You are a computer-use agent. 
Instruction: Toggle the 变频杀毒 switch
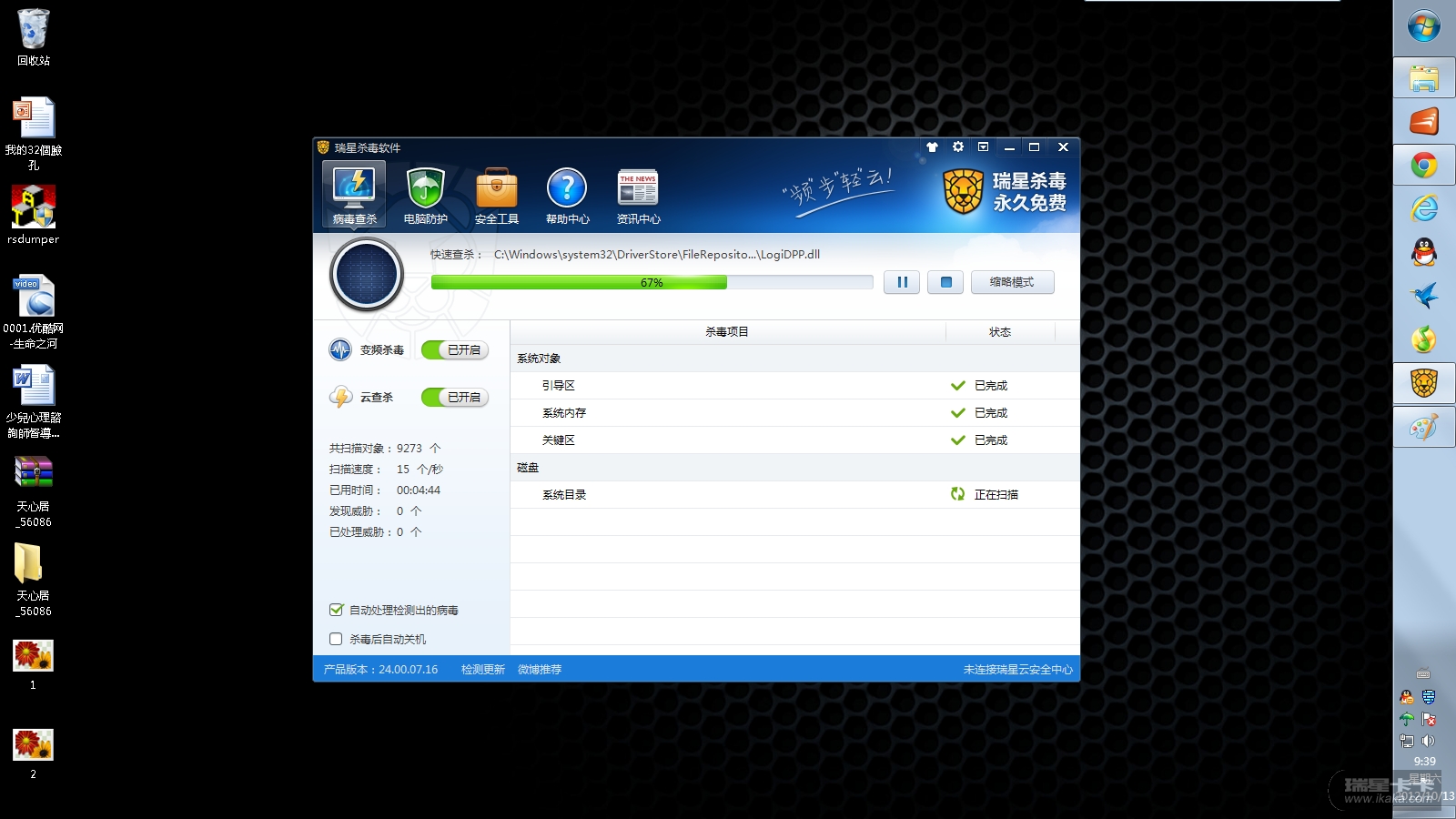(x=455, y=349)
